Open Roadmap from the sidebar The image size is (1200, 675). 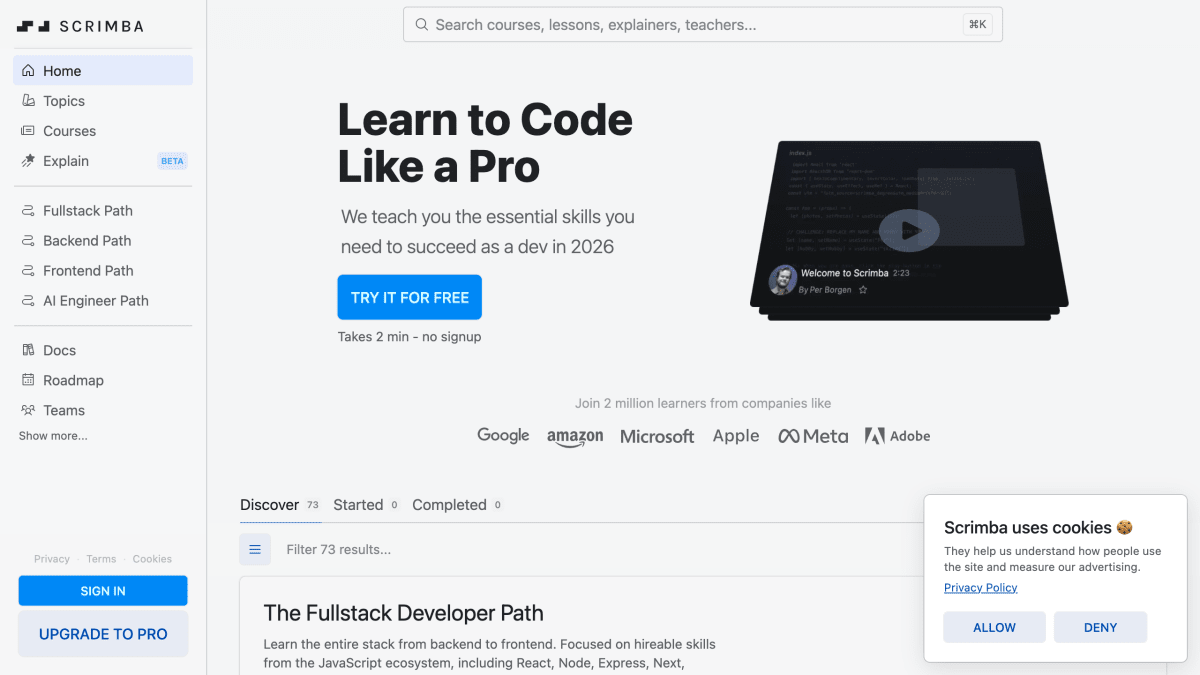103,381
